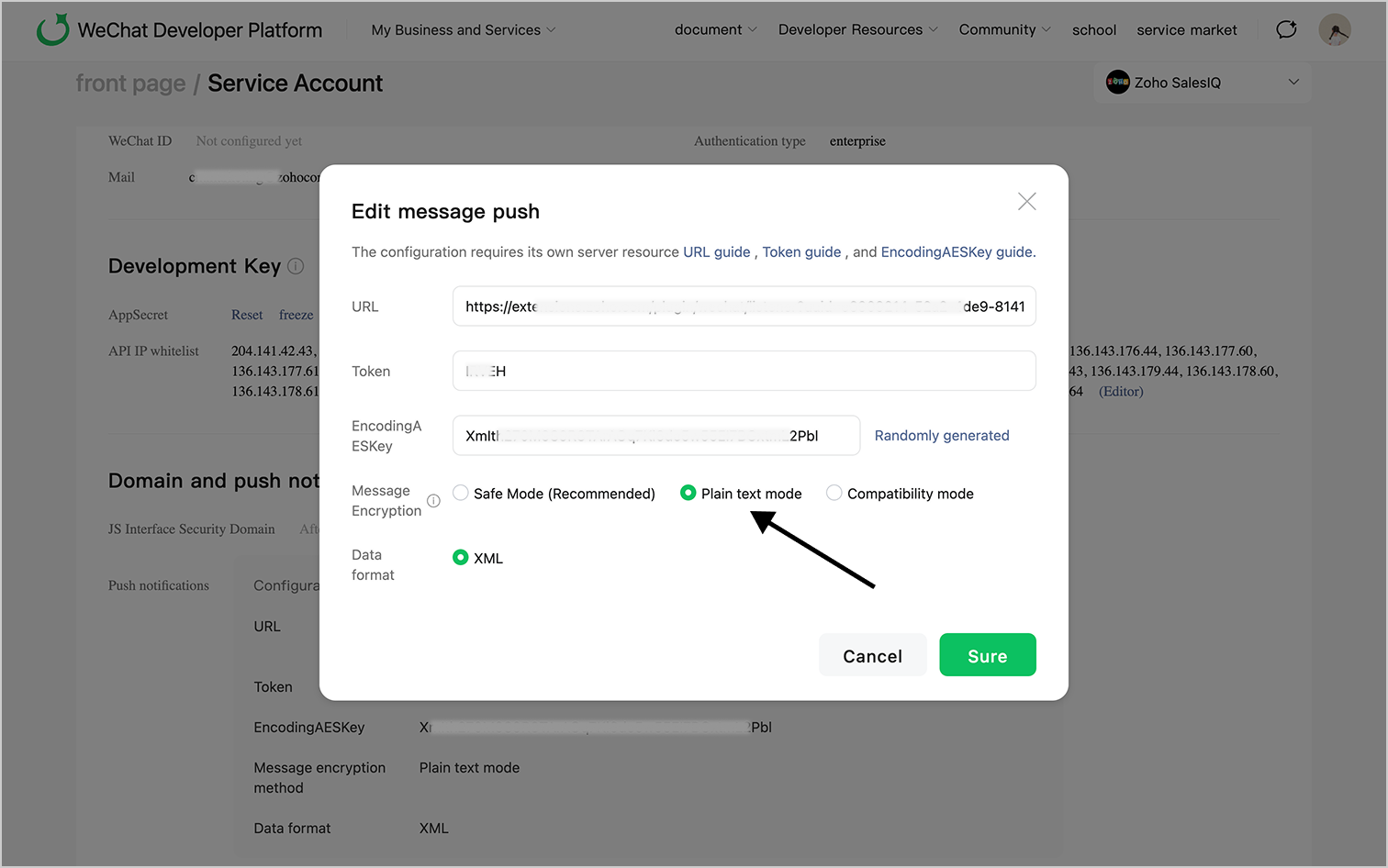1388x868 pixels.
Task: Click the user profile avatar
Action: coord(1334,29)
